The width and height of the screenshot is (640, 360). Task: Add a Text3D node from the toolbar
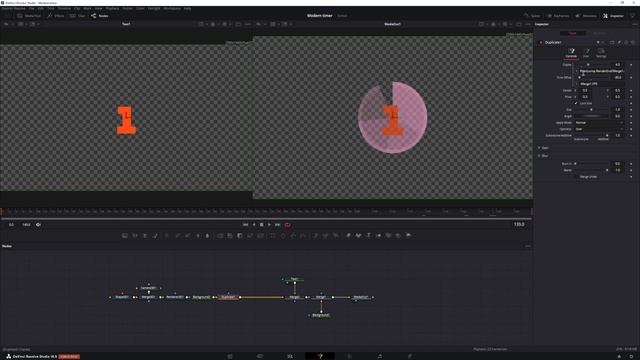click(368, 236)
